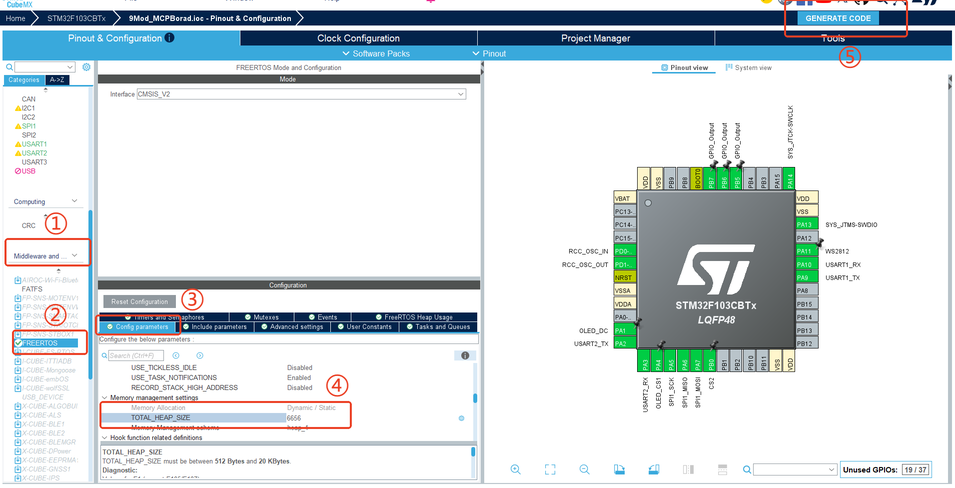Image resolution: width=955 pixels, height=488 pixels.
Task: Switch to System view
Action: point(749,68)
